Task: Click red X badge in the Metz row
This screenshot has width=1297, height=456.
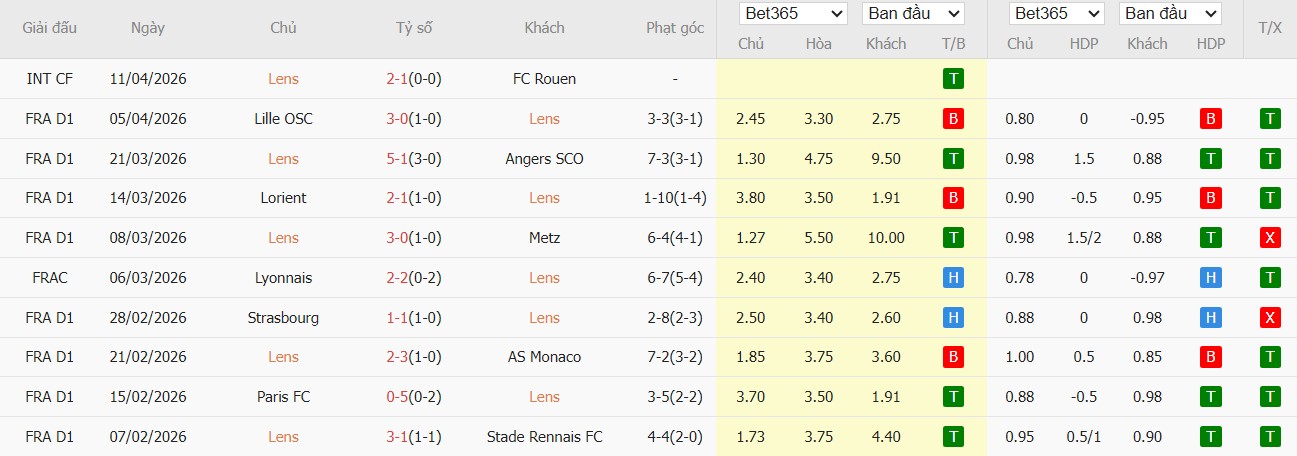Action: 1270,238
